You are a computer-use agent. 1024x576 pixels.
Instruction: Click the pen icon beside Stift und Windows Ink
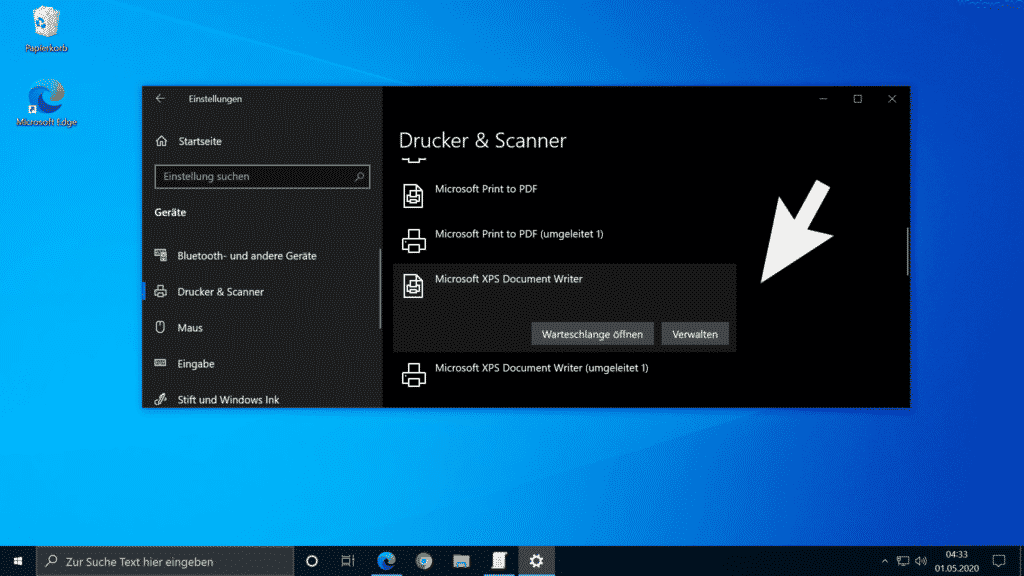(x=161, y=399)
